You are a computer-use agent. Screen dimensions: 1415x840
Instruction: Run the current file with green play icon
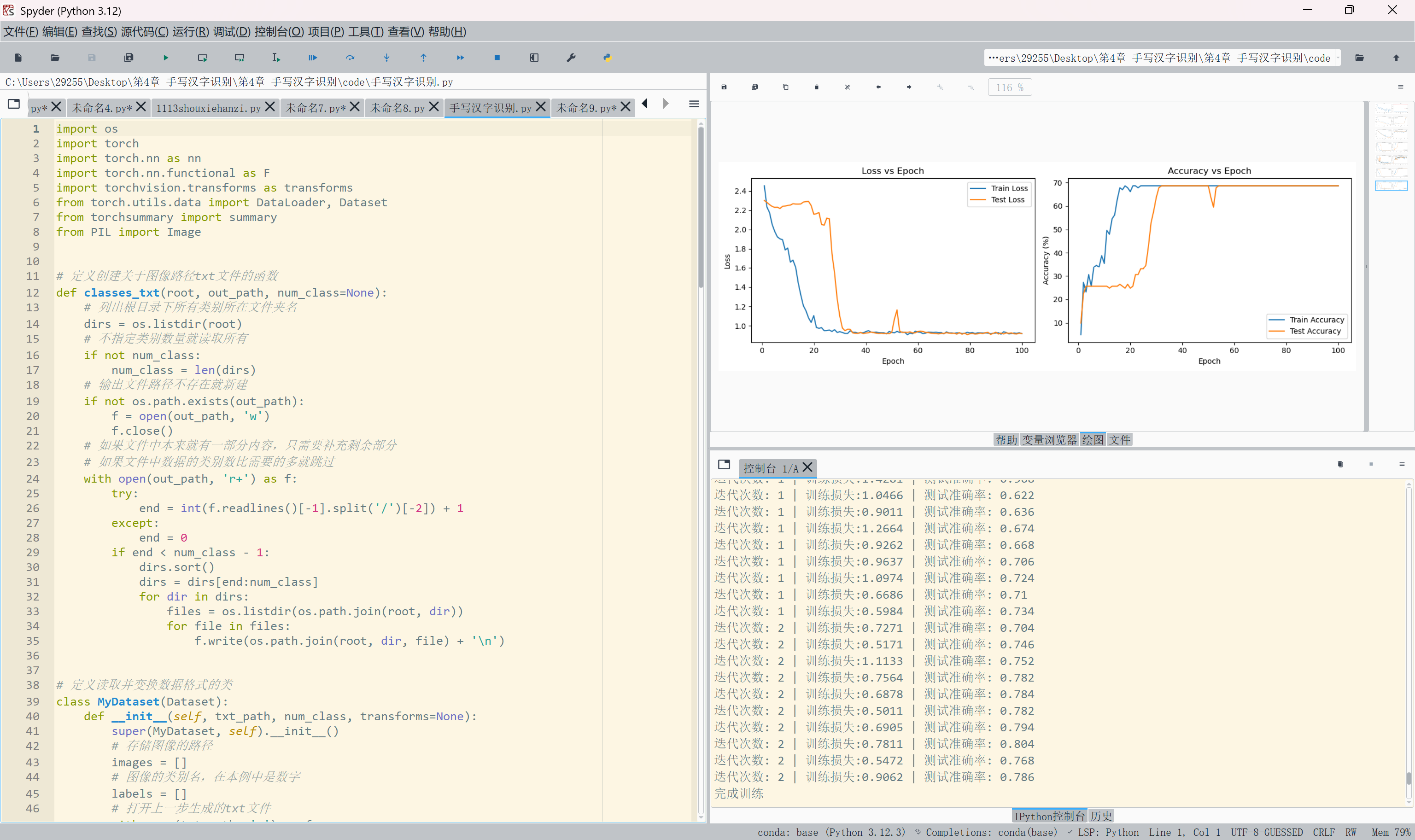pos(166,58)
